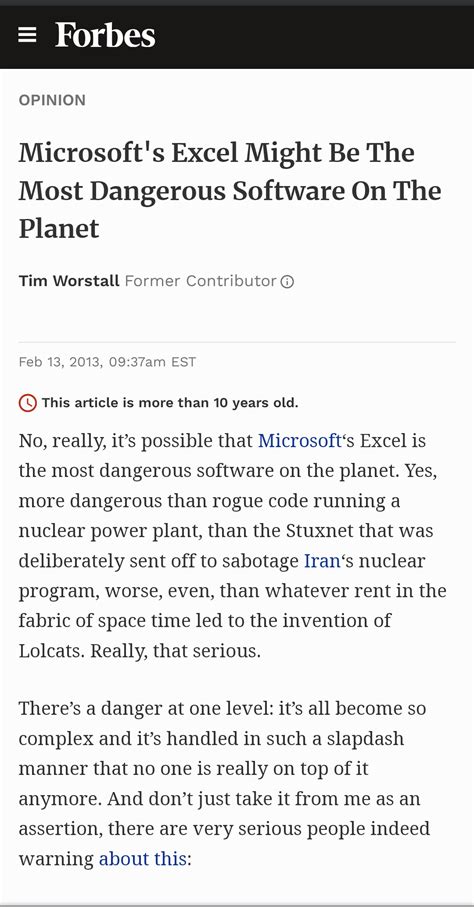Click the word Stuxnet in the paragraph
The image size is (474, 907).
pos(321,531)
